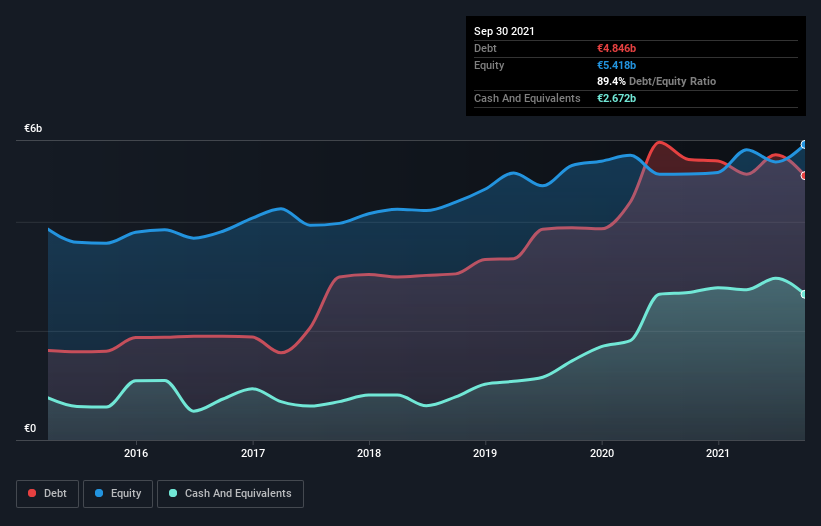Click the €2.672b cash value
The image size is (821, 526).
point(616,98)
